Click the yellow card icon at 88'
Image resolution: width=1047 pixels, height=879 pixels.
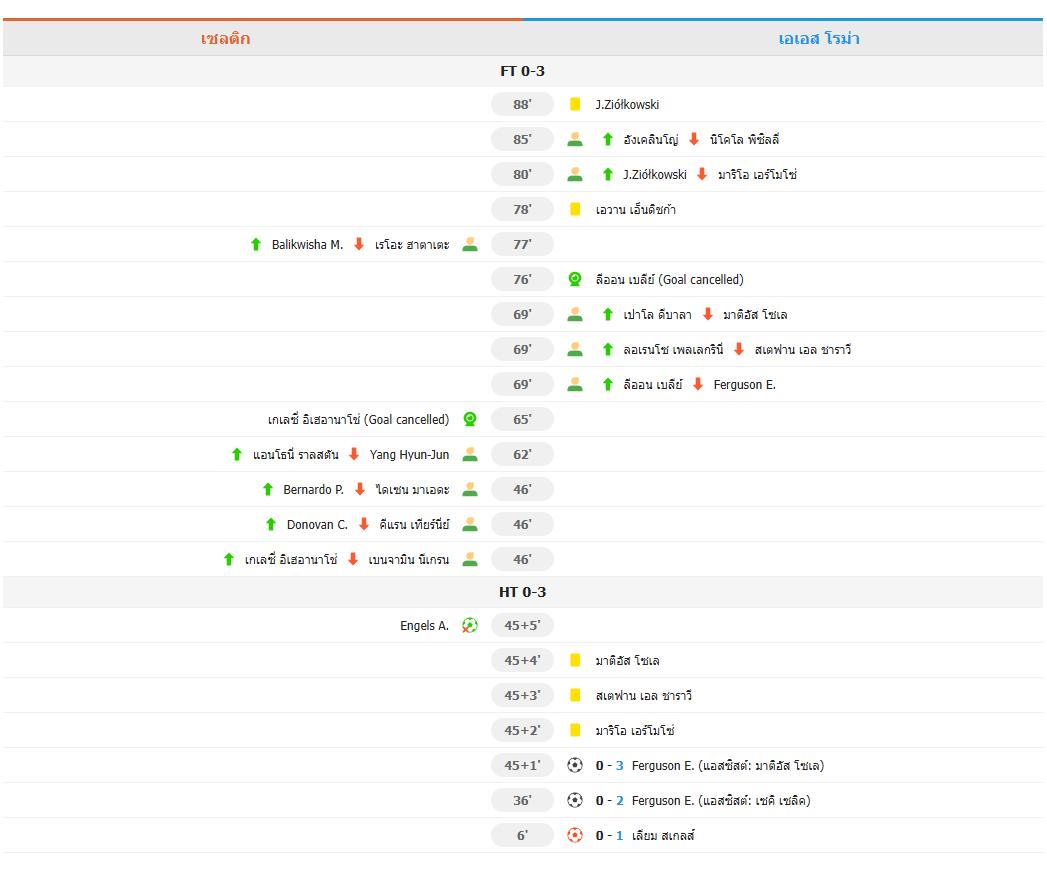click(x=575, y=104)
